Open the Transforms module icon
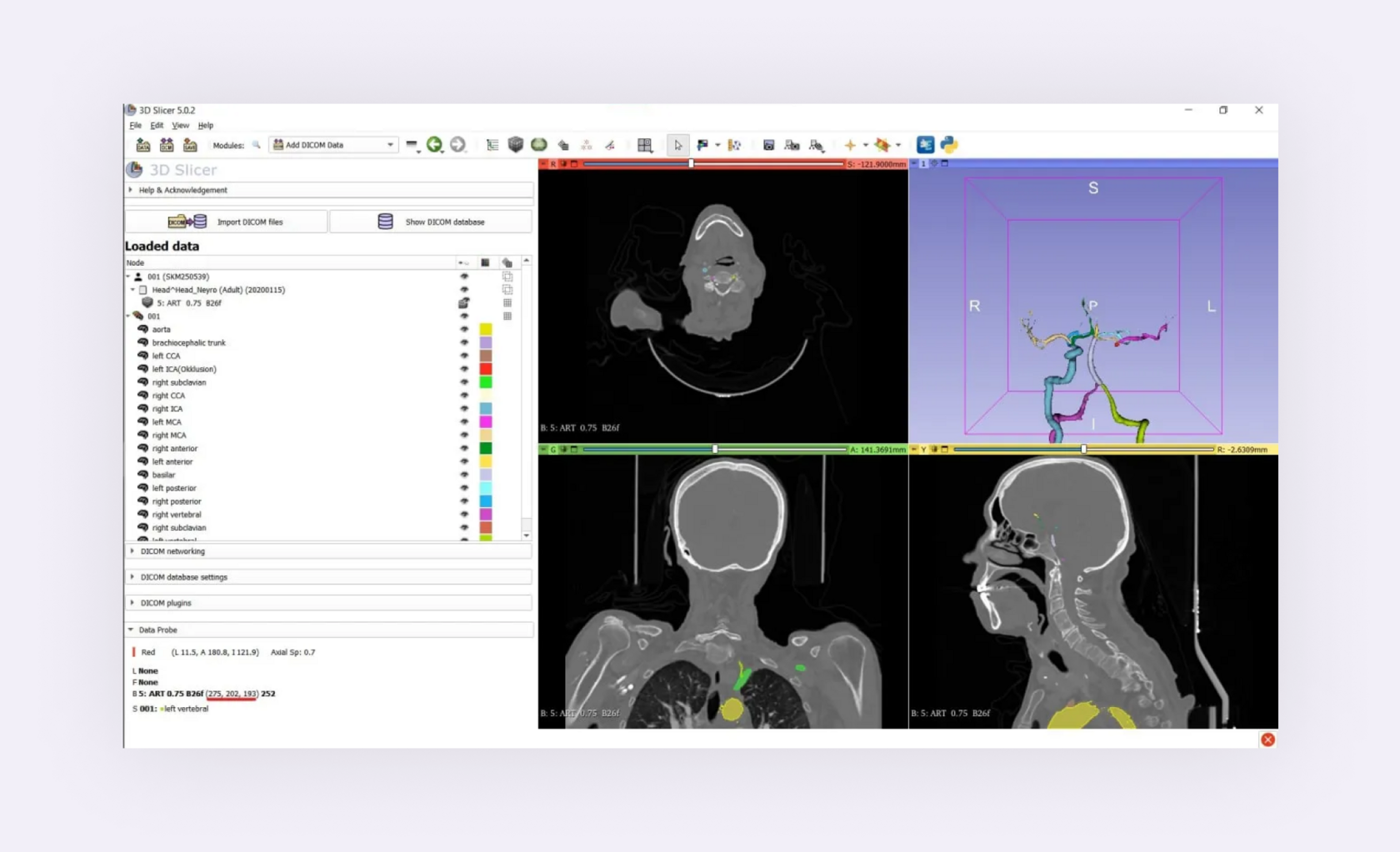The image size is (1400, 852). pos(563,145)
